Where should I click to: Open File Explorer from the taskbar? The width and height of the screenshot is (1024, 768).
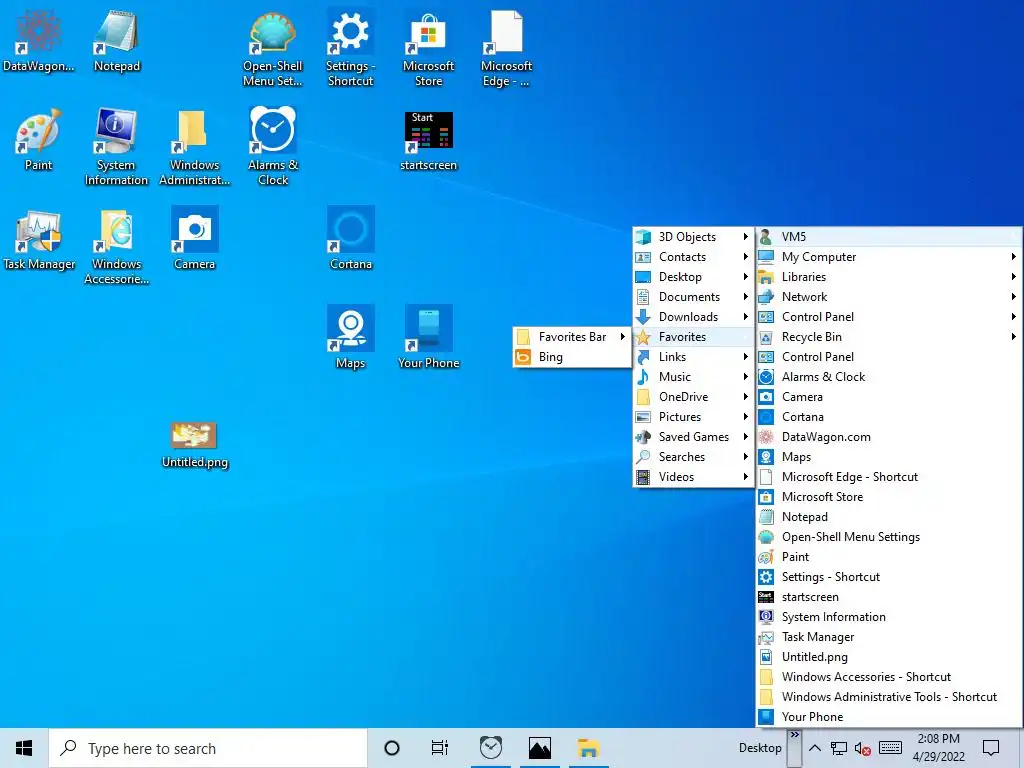click(588, 748)
